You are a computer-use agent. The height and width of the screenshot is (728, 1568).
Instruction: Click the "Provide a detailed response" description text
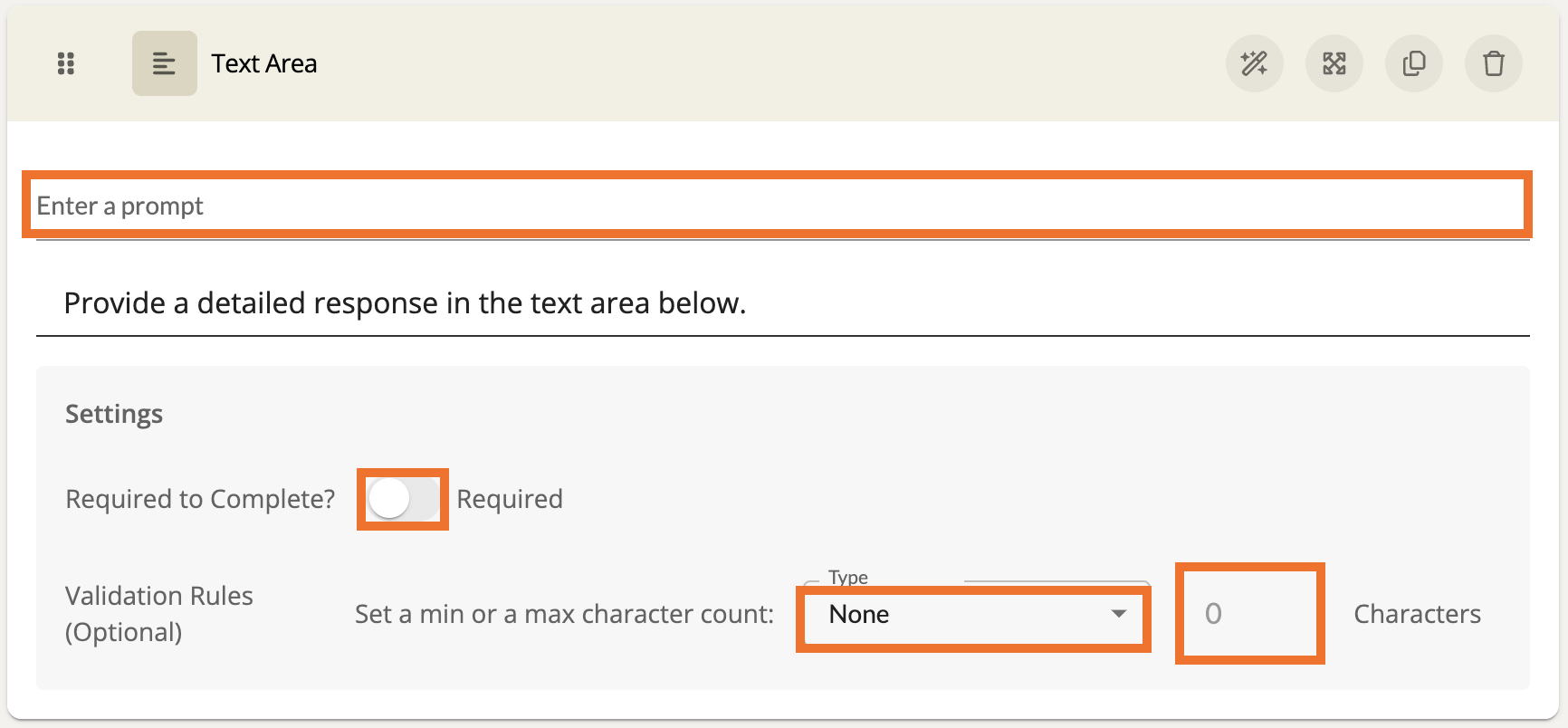[405, 303]
